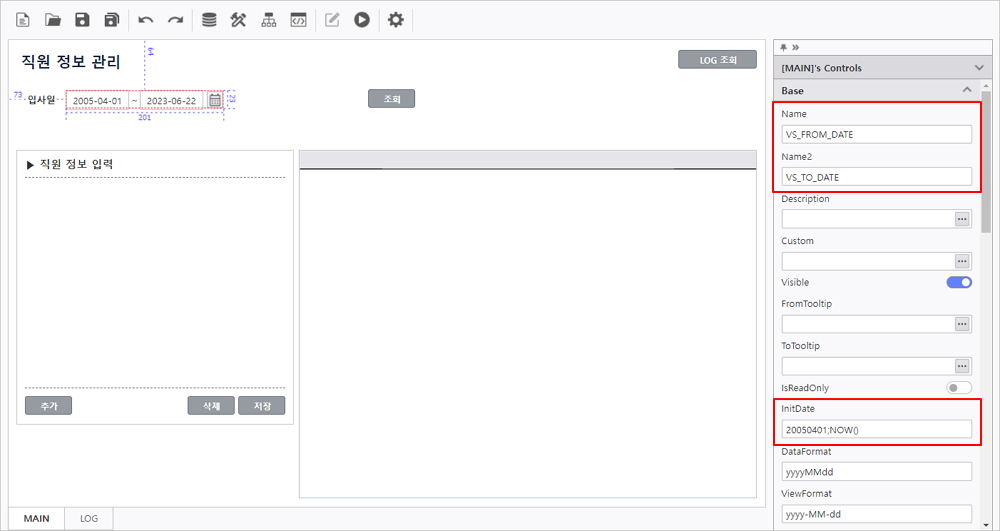1000x531 pixels.
Task: Click the Description input field
Action: coord(868,219)
